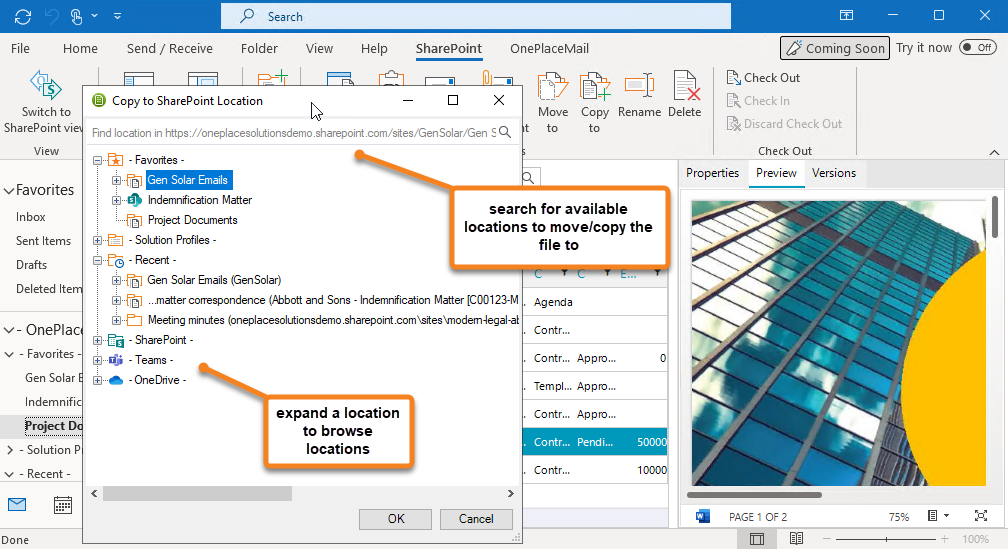Switch to the View ribbon tab

point(320,49)
